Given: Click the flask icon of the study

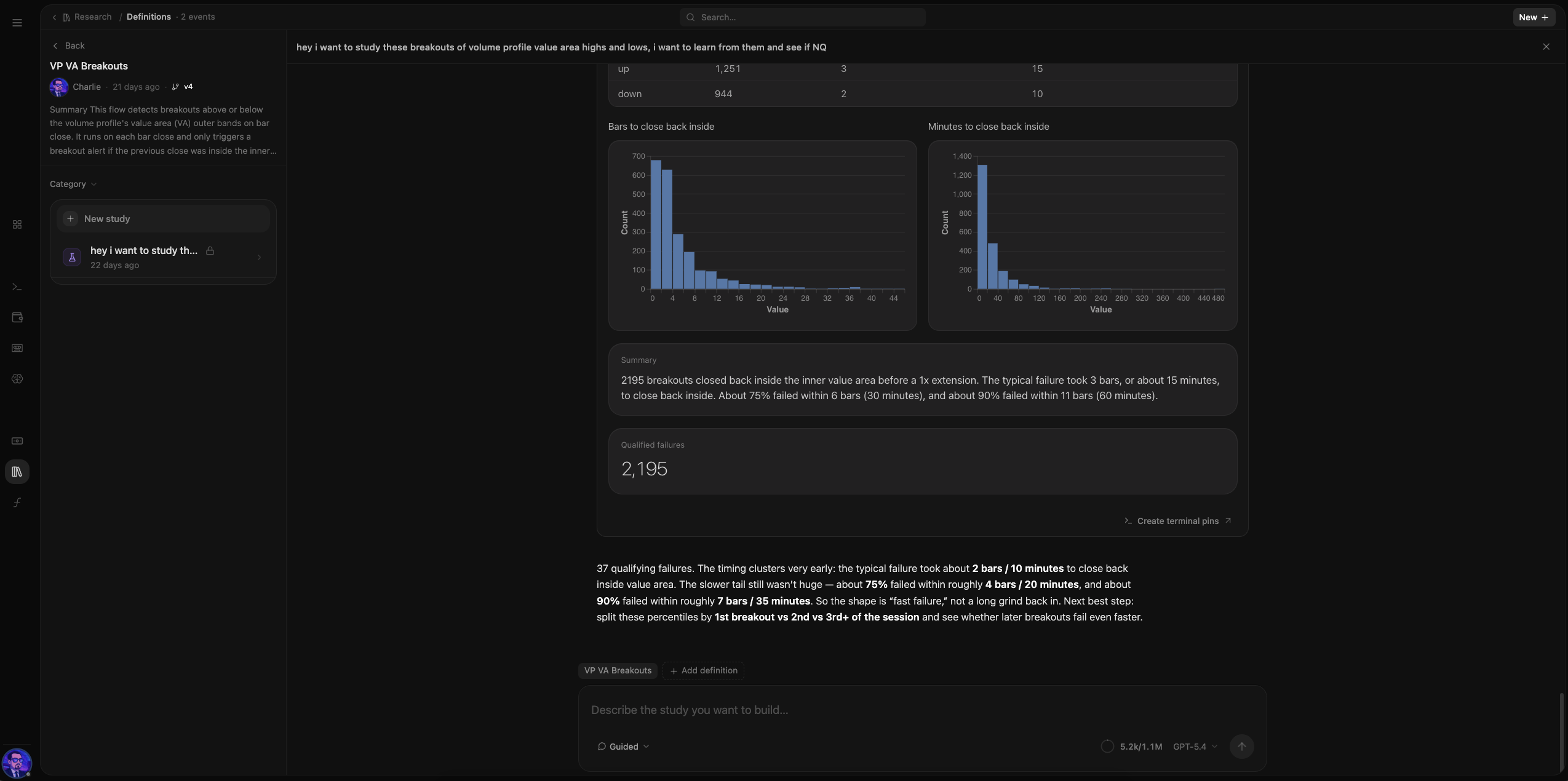Looking at the screenshot, I should tap(72, 258).
